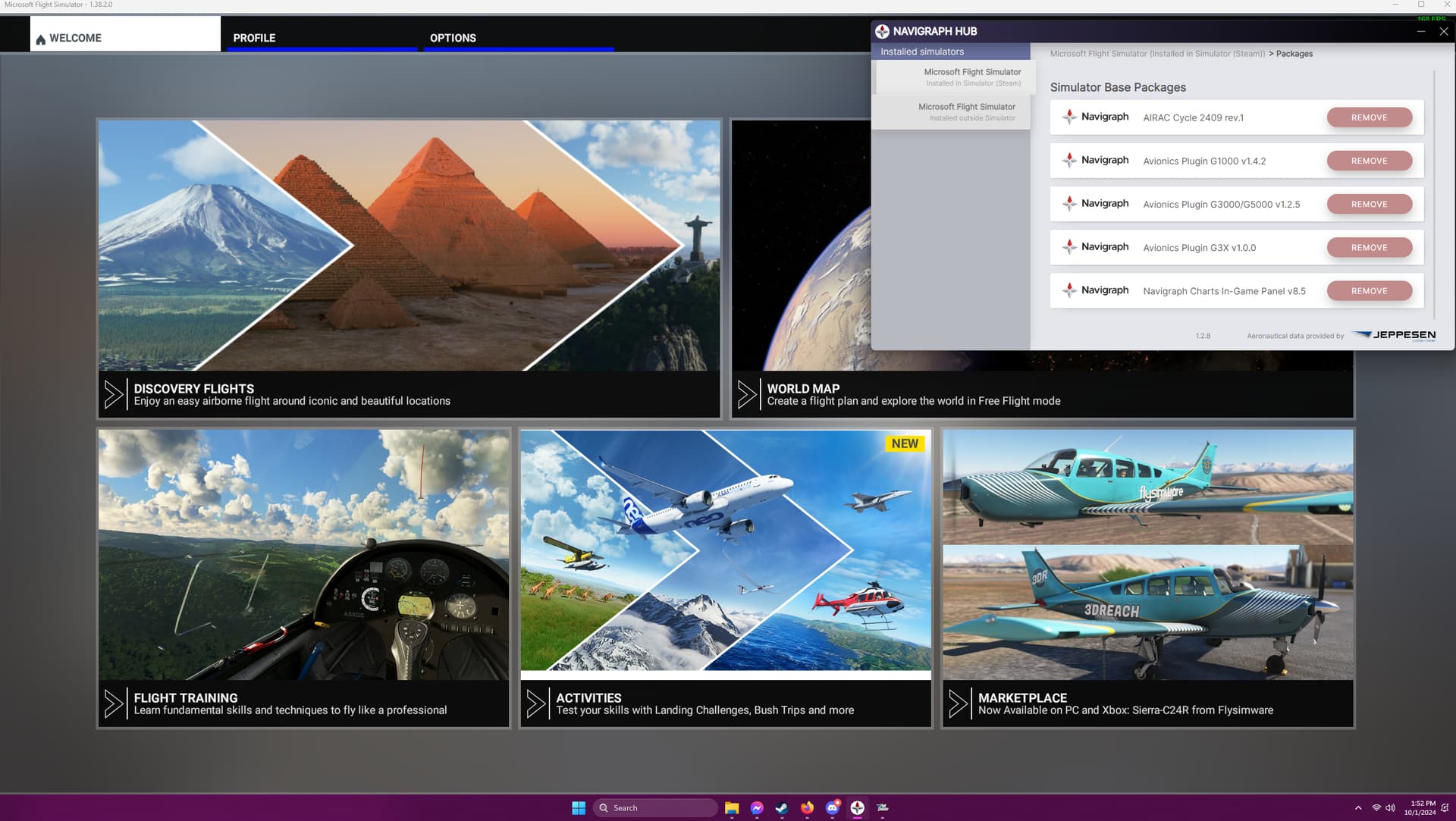The height and width of the screenshot is (821, 1456).
Task: Select Microsoft Flight Simulator Steam entry
Action: click(971, 77)
